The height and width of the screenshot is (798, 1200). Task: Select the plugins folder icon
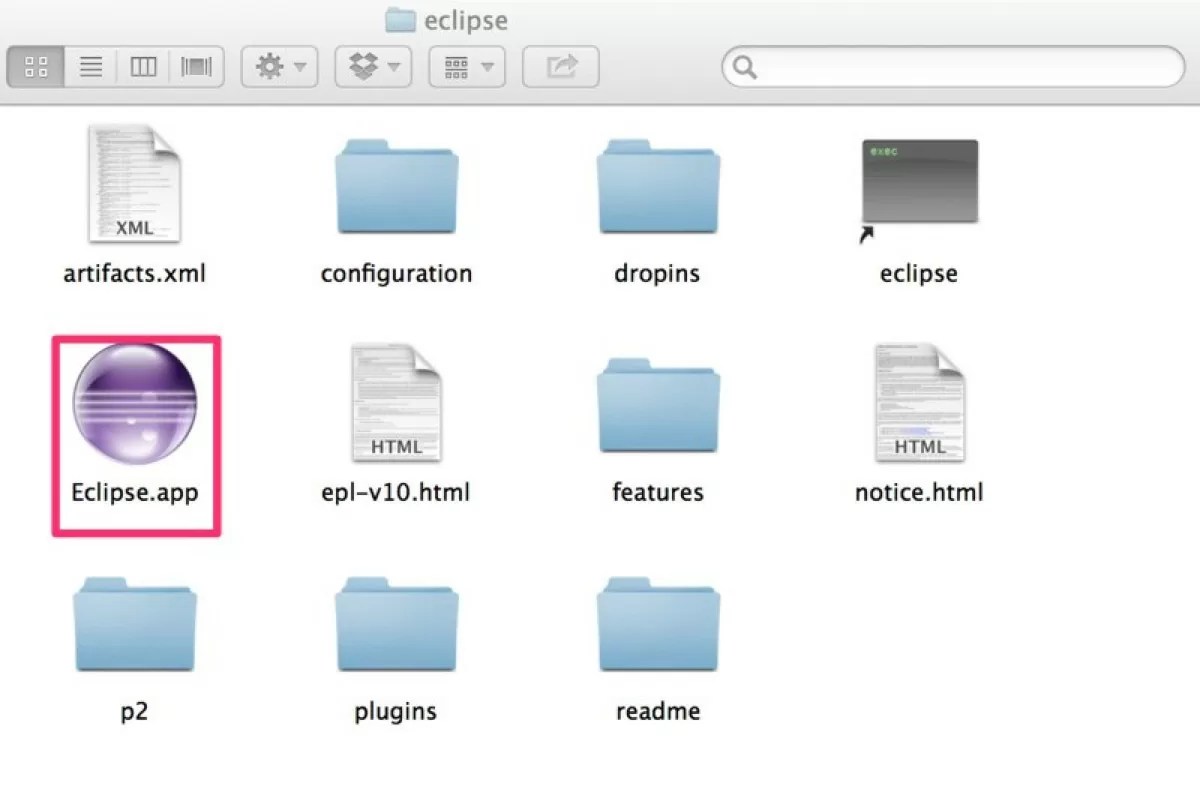click(x=397, y=625)
